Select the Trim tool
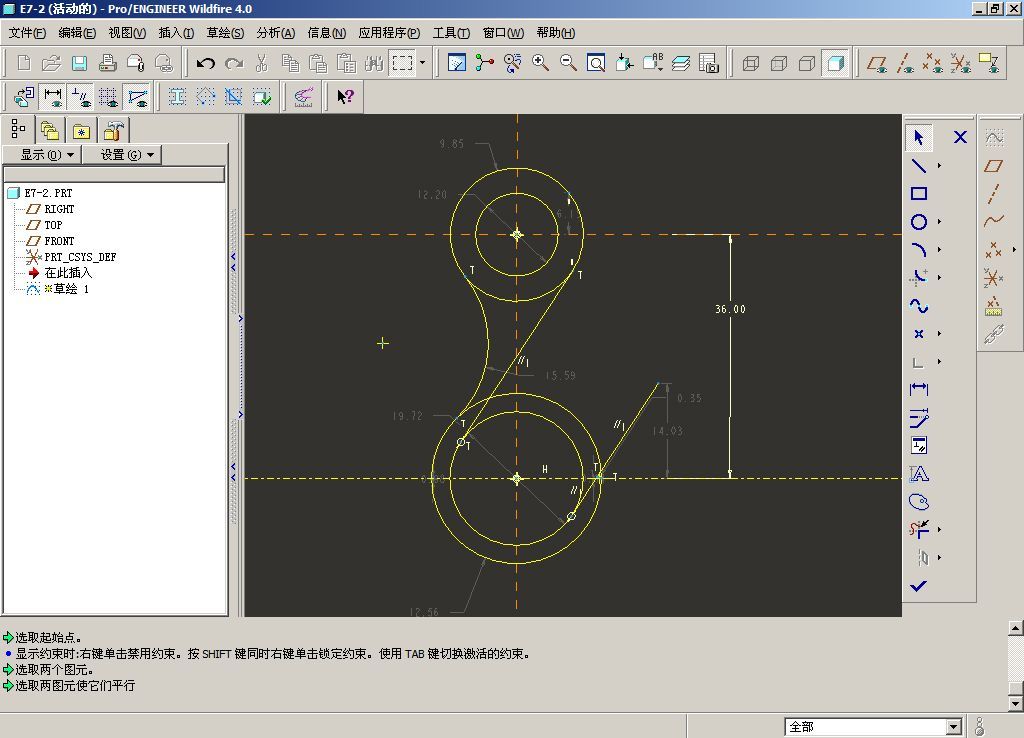The width and height of the screenshot is (1024, 738). tap(919, 530)
